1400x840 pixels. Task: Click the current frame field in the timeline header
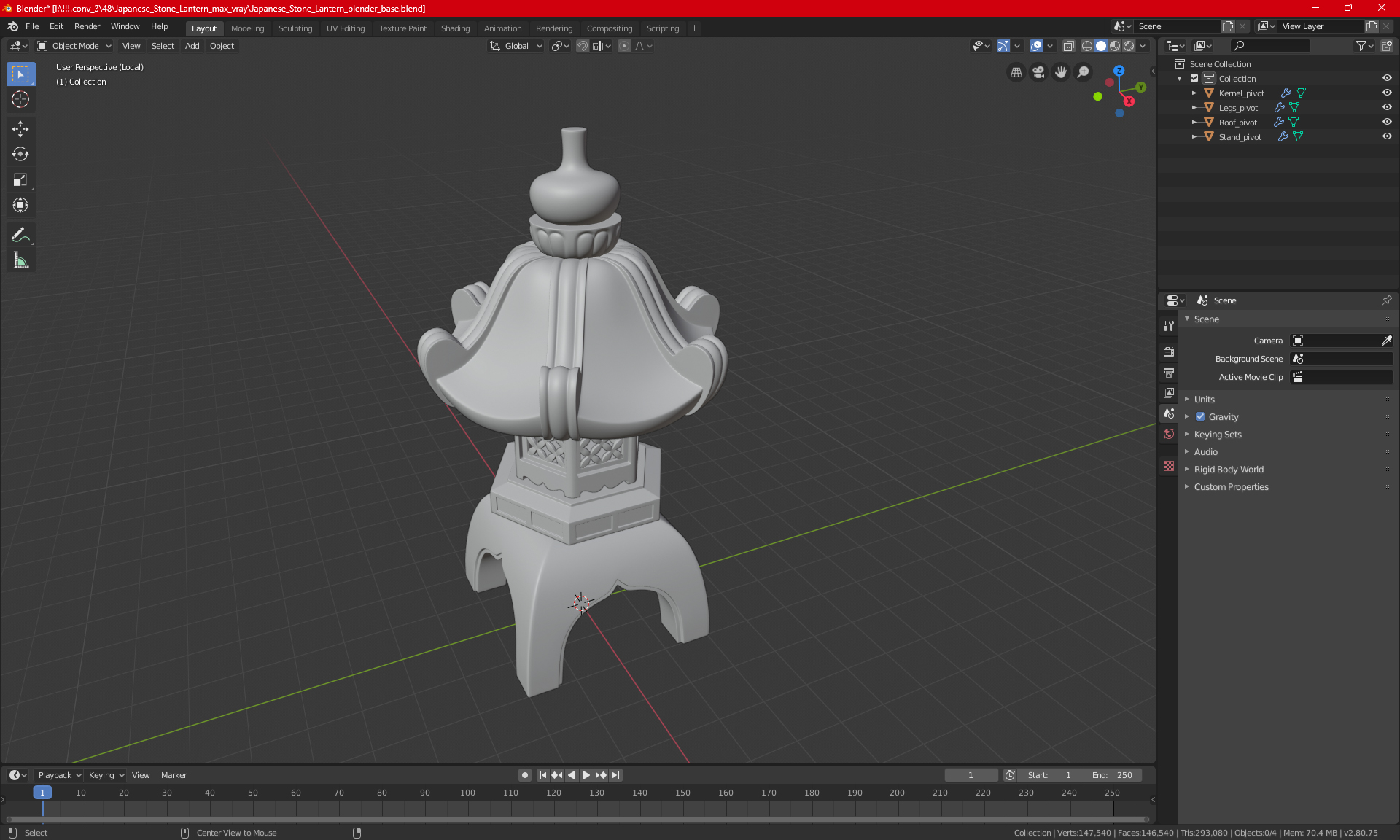click(x=971, y=775)
